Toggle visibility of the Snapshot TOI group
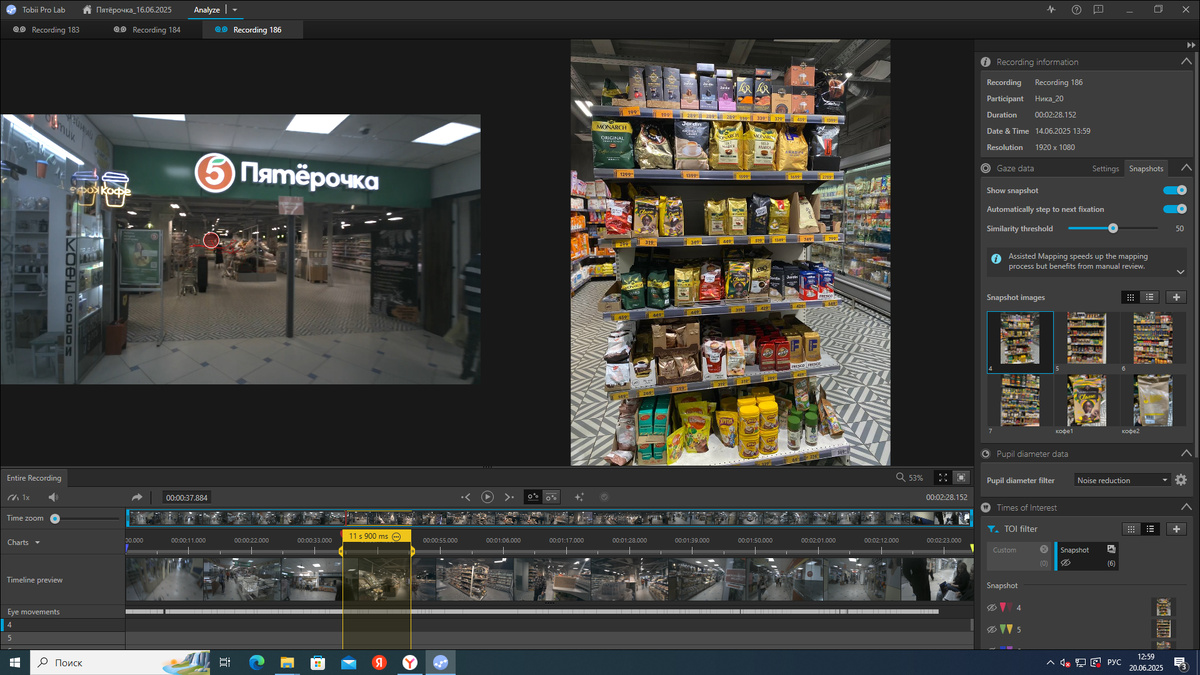 click(x=1066, y=563)
